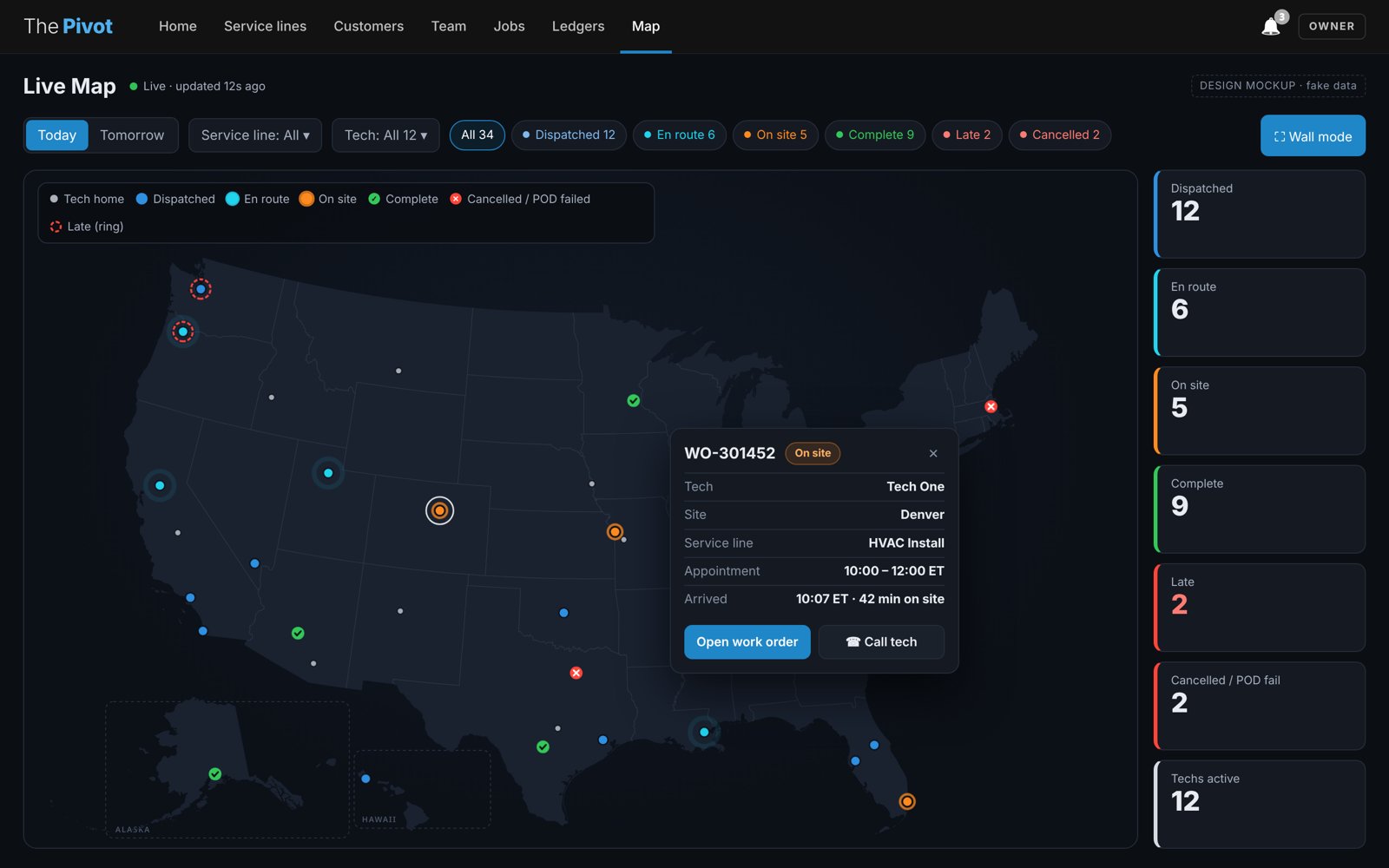Open the Service line dropdown
This screenshot has width=1389, height=868.
coord(255,135)
